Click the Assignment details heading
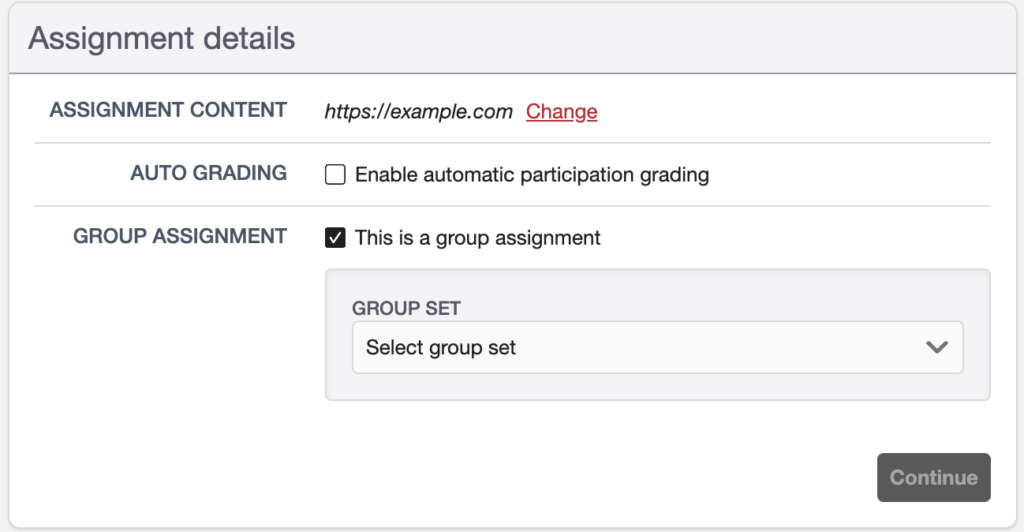This screenshot has width=1024, height=532. (161, 38)
